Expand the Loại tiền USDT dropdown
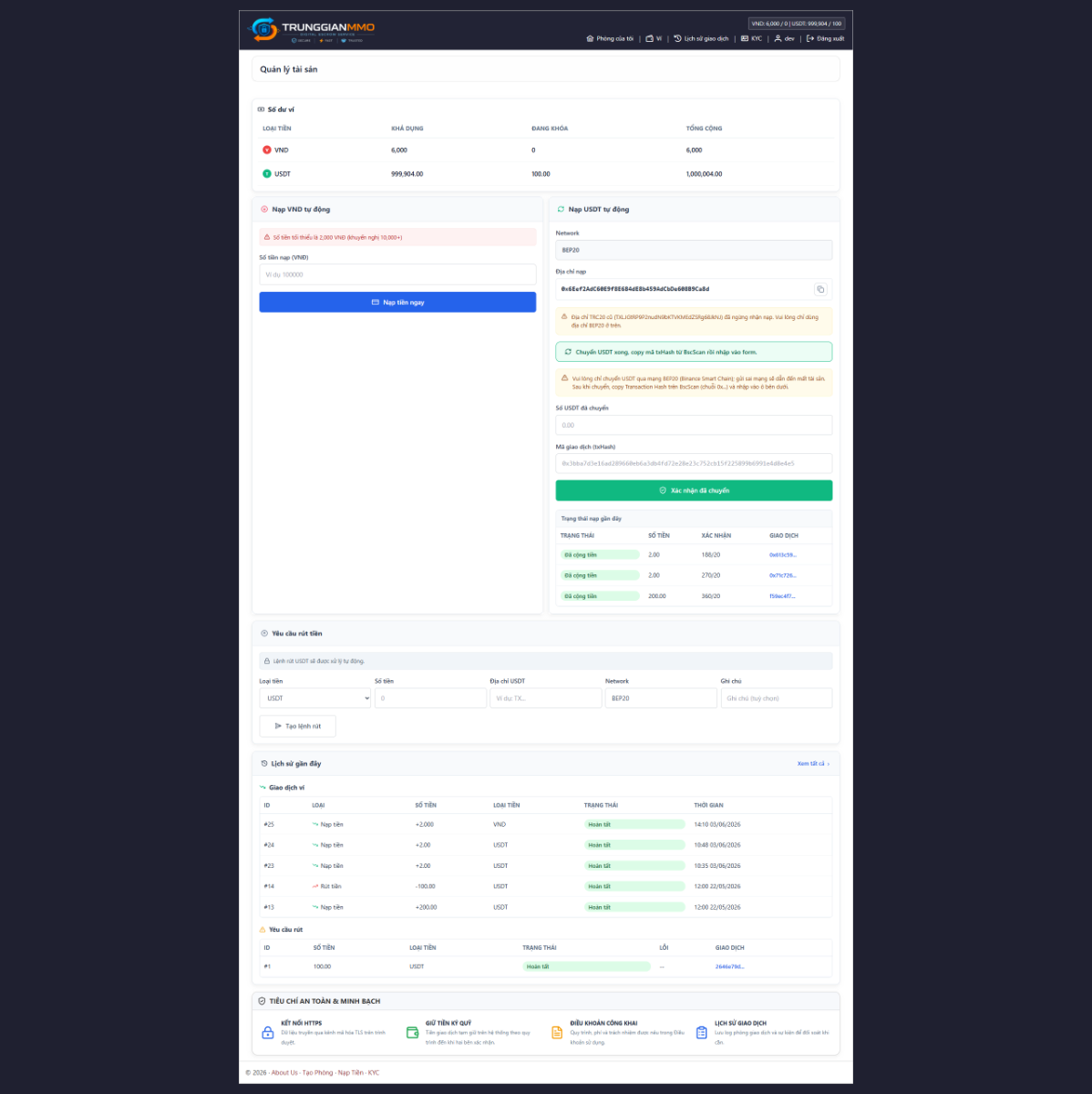The image size is (1092, 1094). 314,698
